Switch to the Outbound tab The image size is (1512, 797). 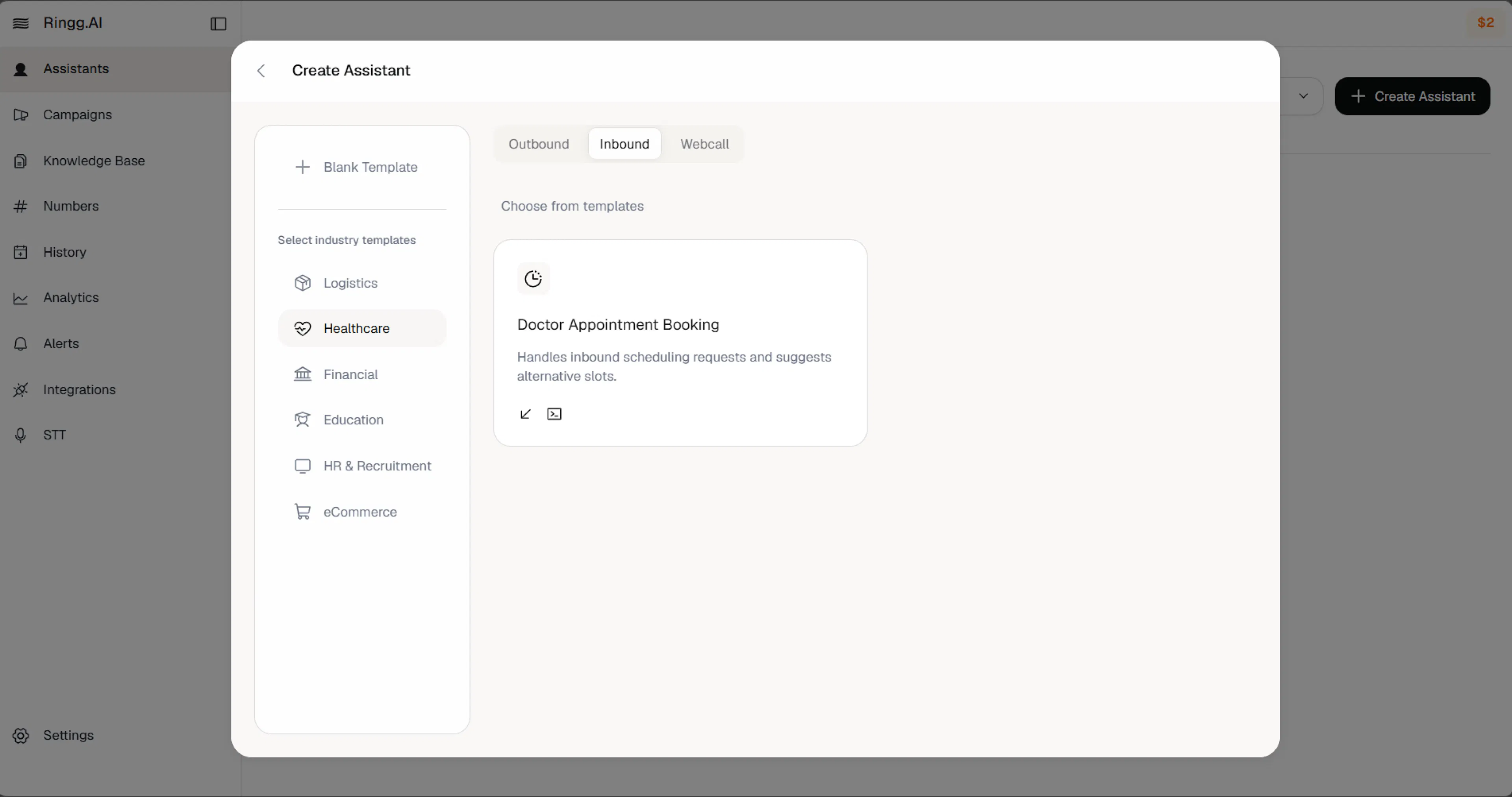click(x=539, y=145)
